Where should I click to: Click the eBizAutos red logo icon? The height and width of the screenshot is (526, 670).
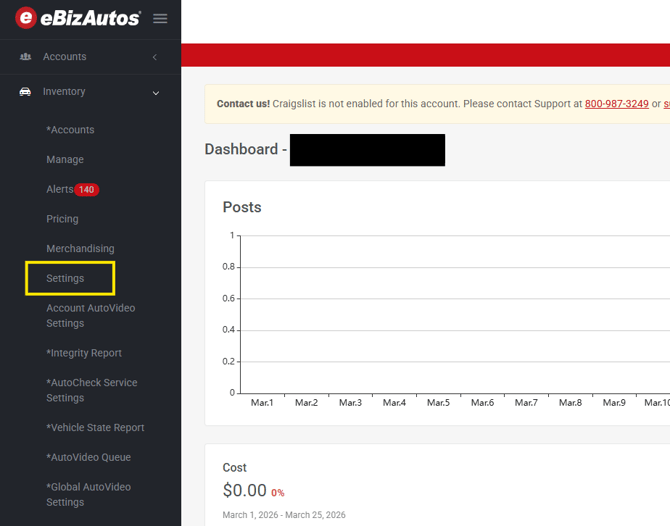pyautogui.click(x=26, y=18)
